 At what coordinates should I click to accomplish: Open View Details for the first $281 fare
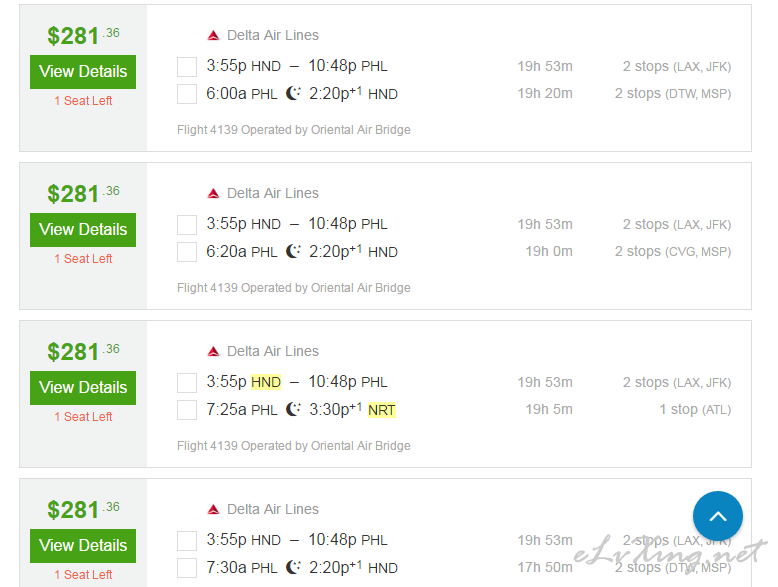[83, 72]
